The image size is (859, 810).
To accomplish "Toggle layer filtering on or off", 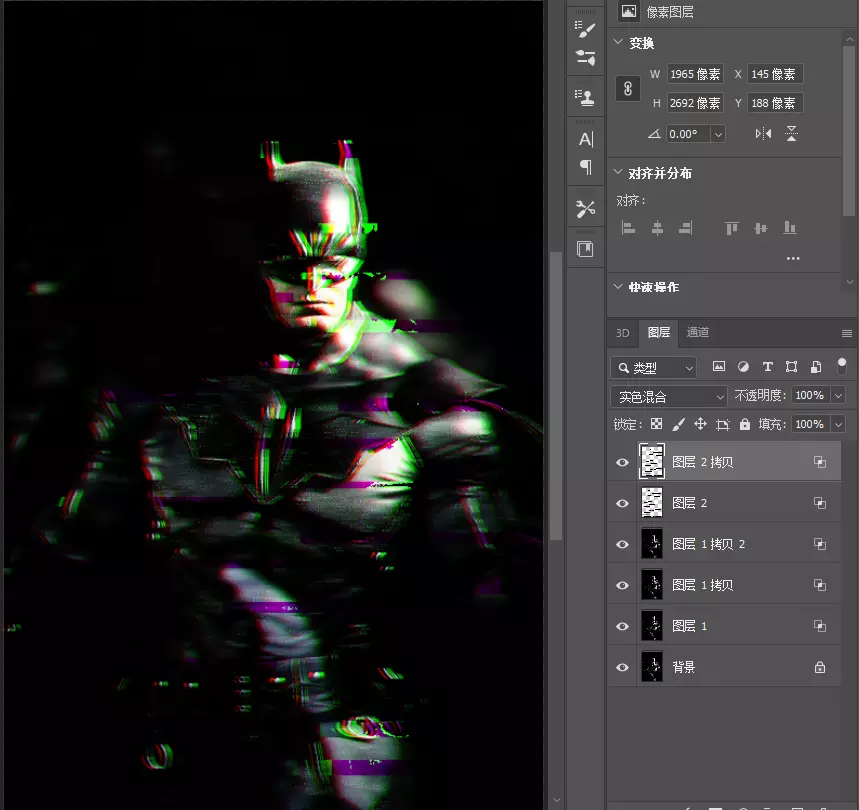I will [842, 366].
